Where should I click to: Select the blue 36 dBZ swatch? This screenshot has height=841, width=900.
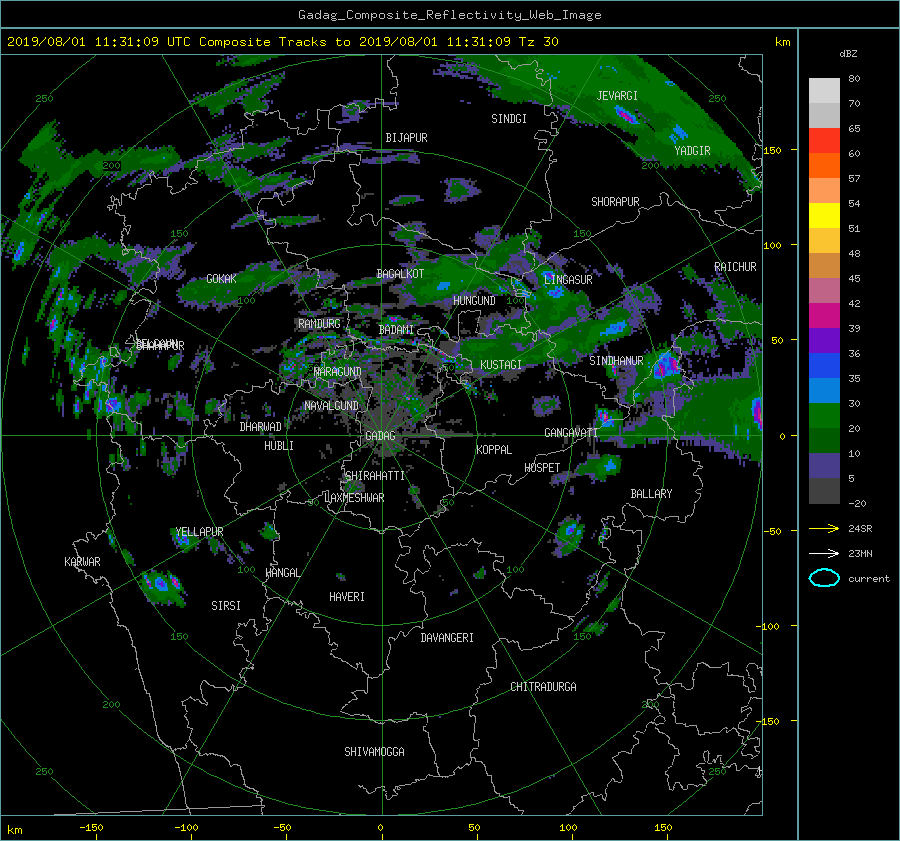pos(824,365)
